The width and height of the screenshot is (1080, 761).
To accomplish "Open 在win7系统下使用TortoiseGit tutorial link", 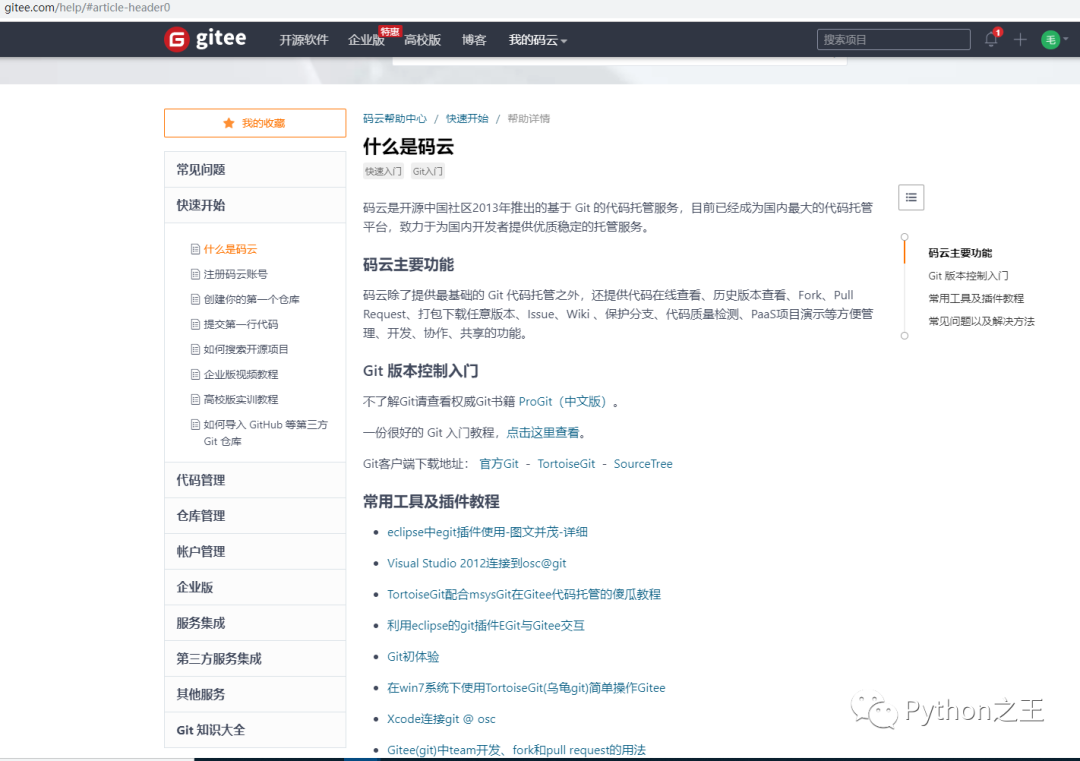I will point(526,687).
